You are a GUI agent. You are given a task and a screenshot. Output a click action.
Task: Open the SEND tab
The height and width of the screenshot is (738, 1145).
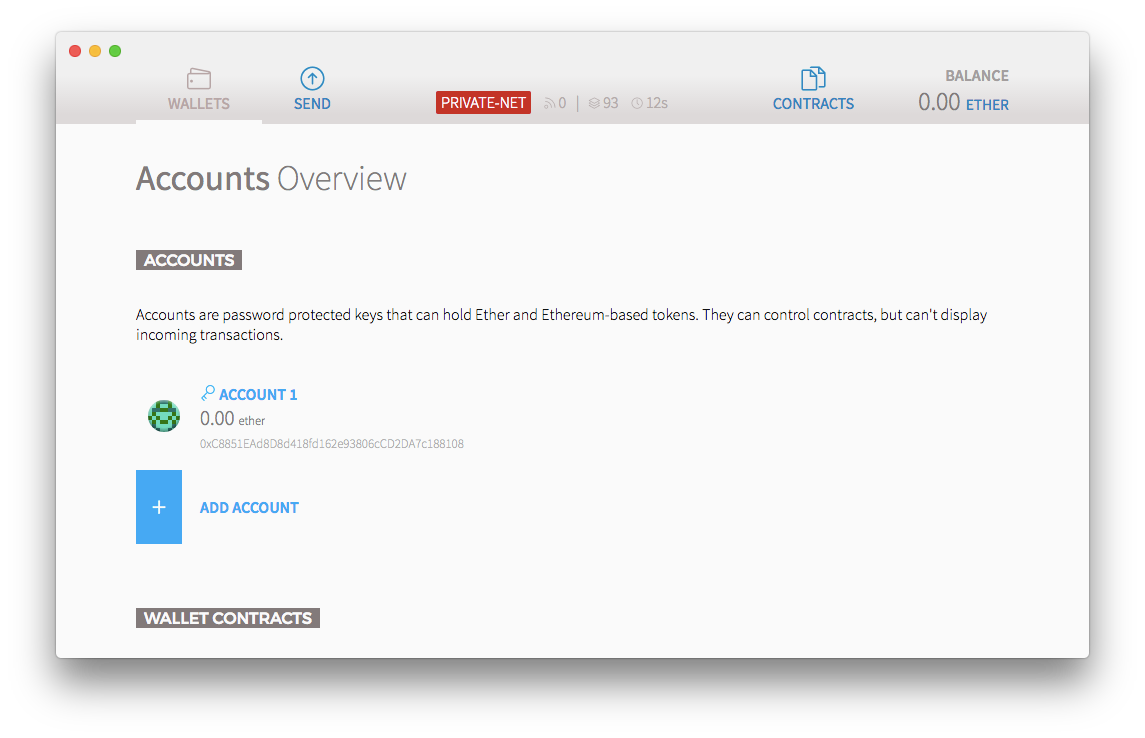(x=311, y=103)
